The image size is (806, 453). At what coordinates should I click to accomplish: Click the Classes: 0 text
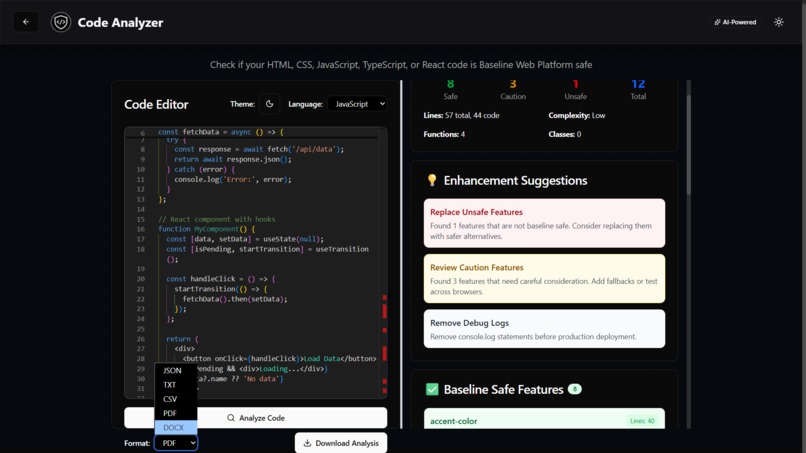coord(564,134)
